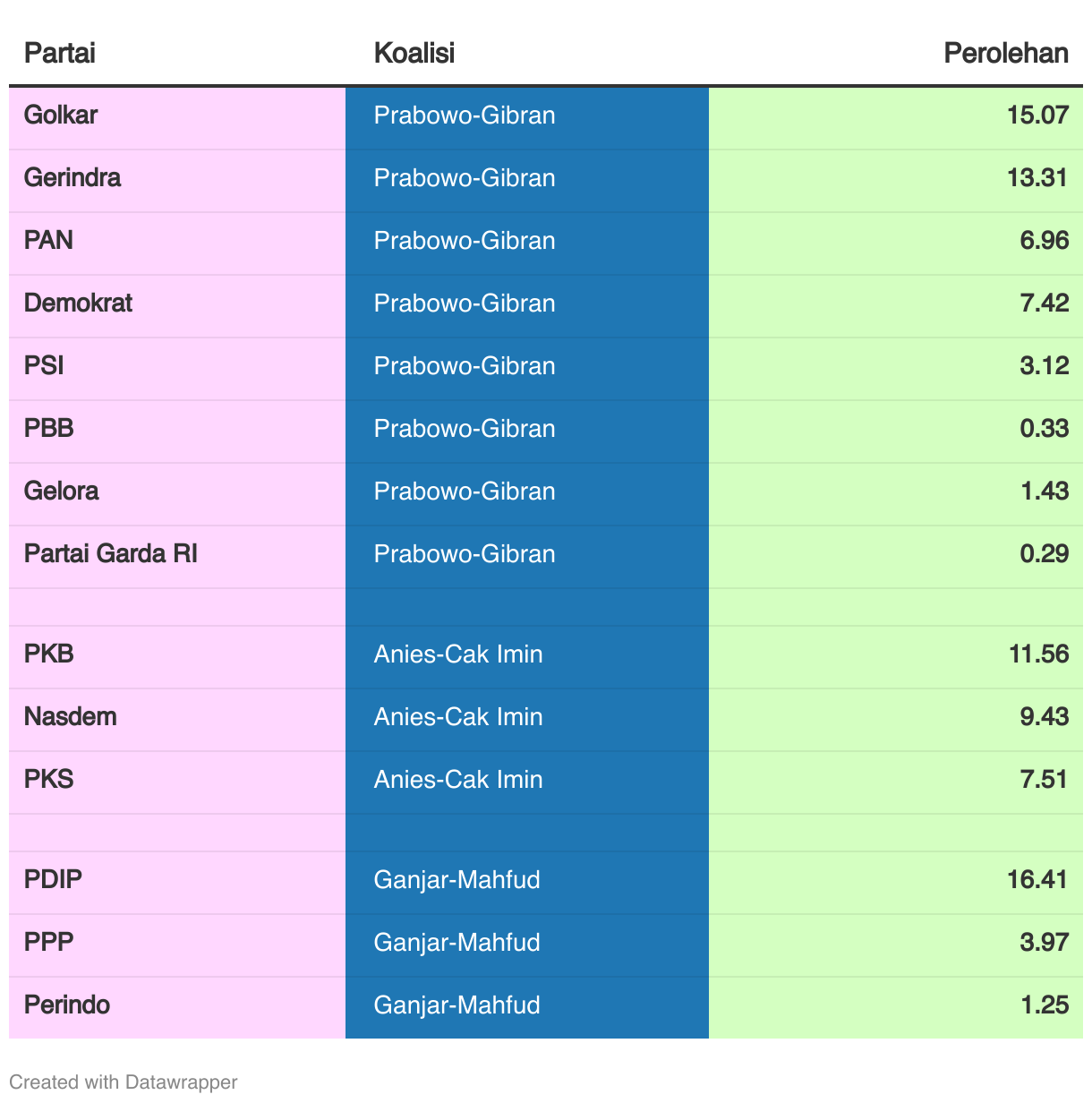The width and height of the screenshot is (1092, 1103).
Task: Select the PAN row label
Action: (48, 241)
